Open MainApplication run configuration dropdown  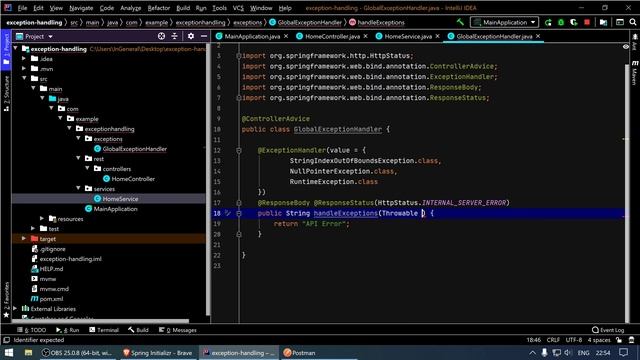point(504,22)
